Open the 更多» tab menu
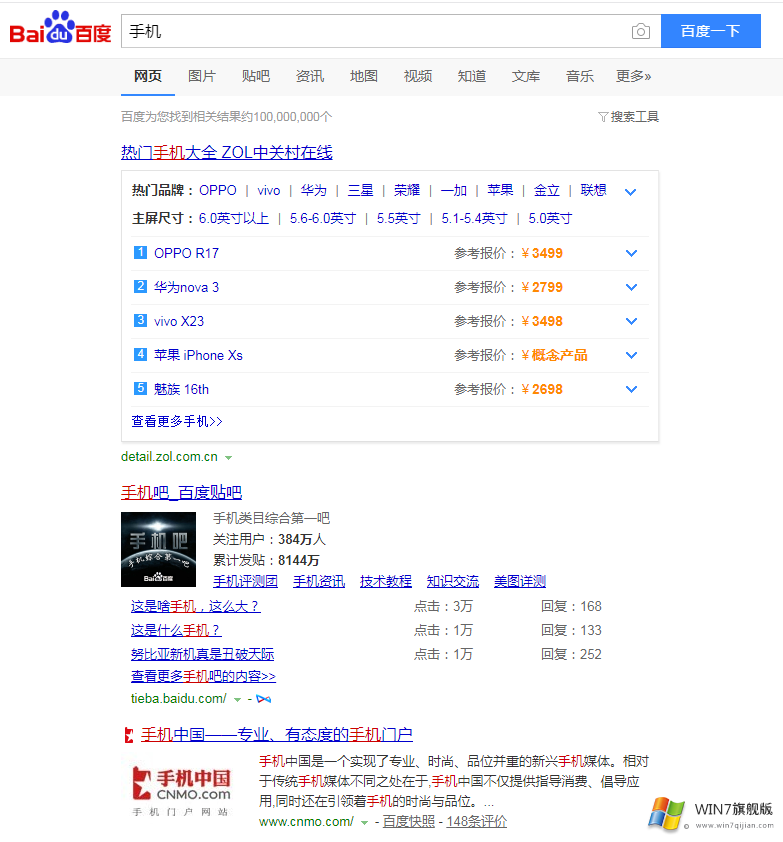Image resolution: width=783 pixels, height=842 pixels. tap(634, 76)
